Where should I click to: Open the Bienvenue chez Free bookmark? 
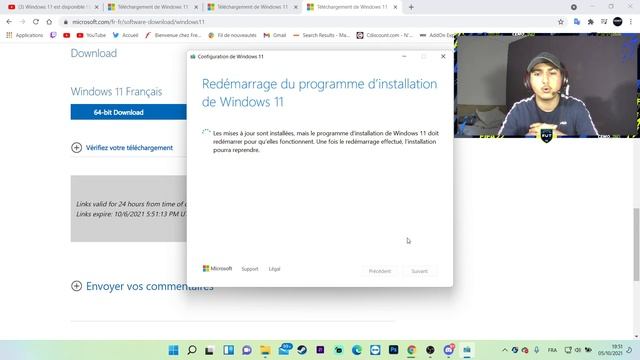tap(173, 36)
